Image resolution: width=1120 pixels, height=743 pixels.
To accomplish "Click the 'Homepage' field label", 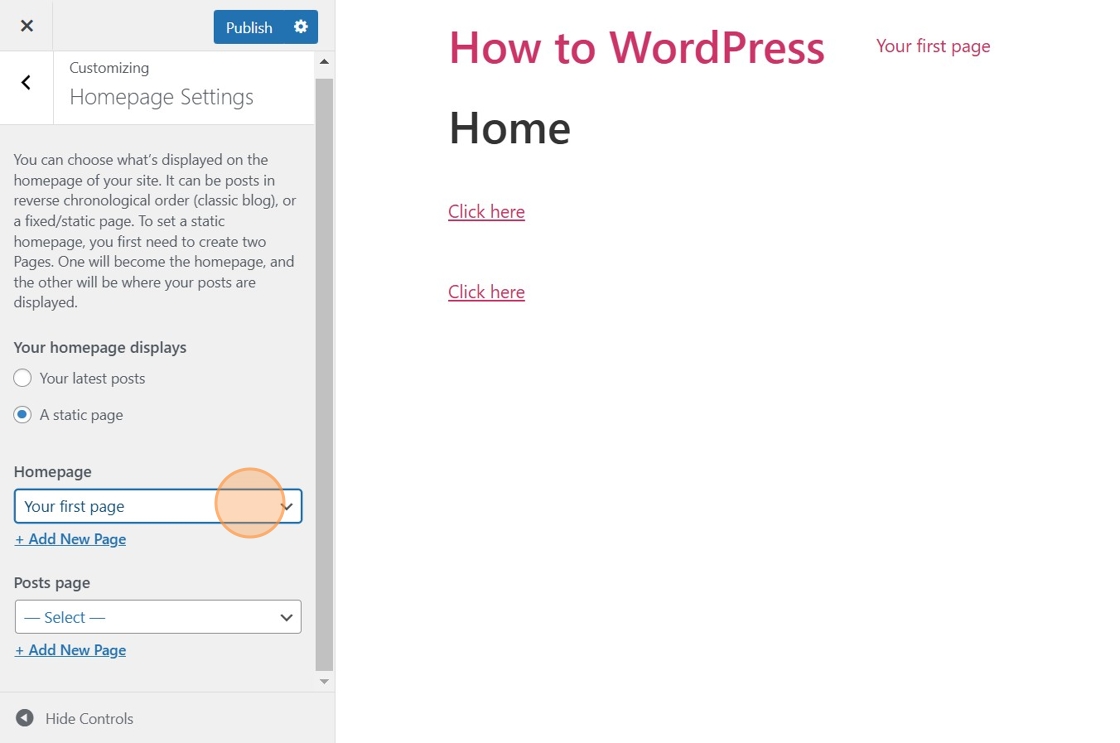I will coord(53,472).
